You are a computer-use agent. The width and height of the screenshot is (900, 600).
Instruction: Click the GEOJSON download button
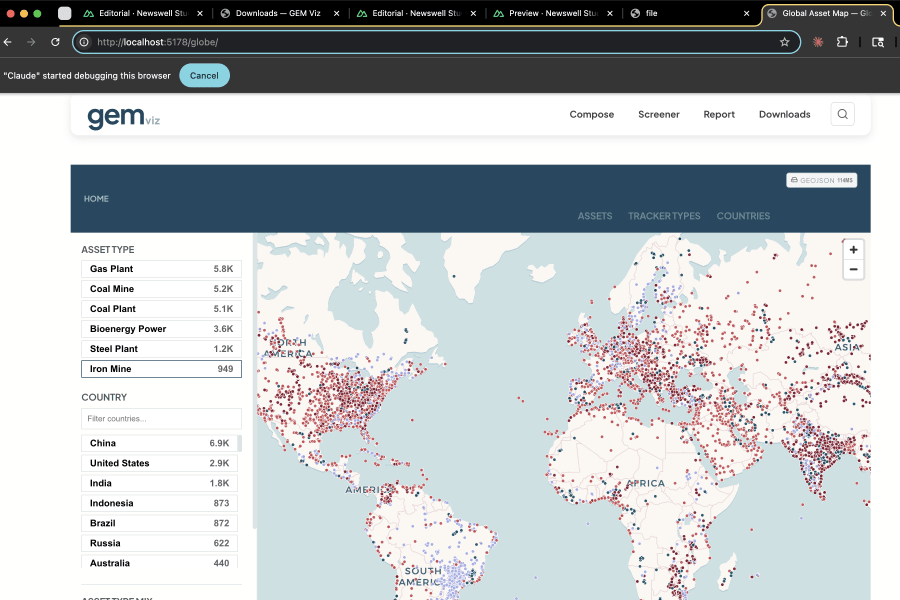[821, 180]
